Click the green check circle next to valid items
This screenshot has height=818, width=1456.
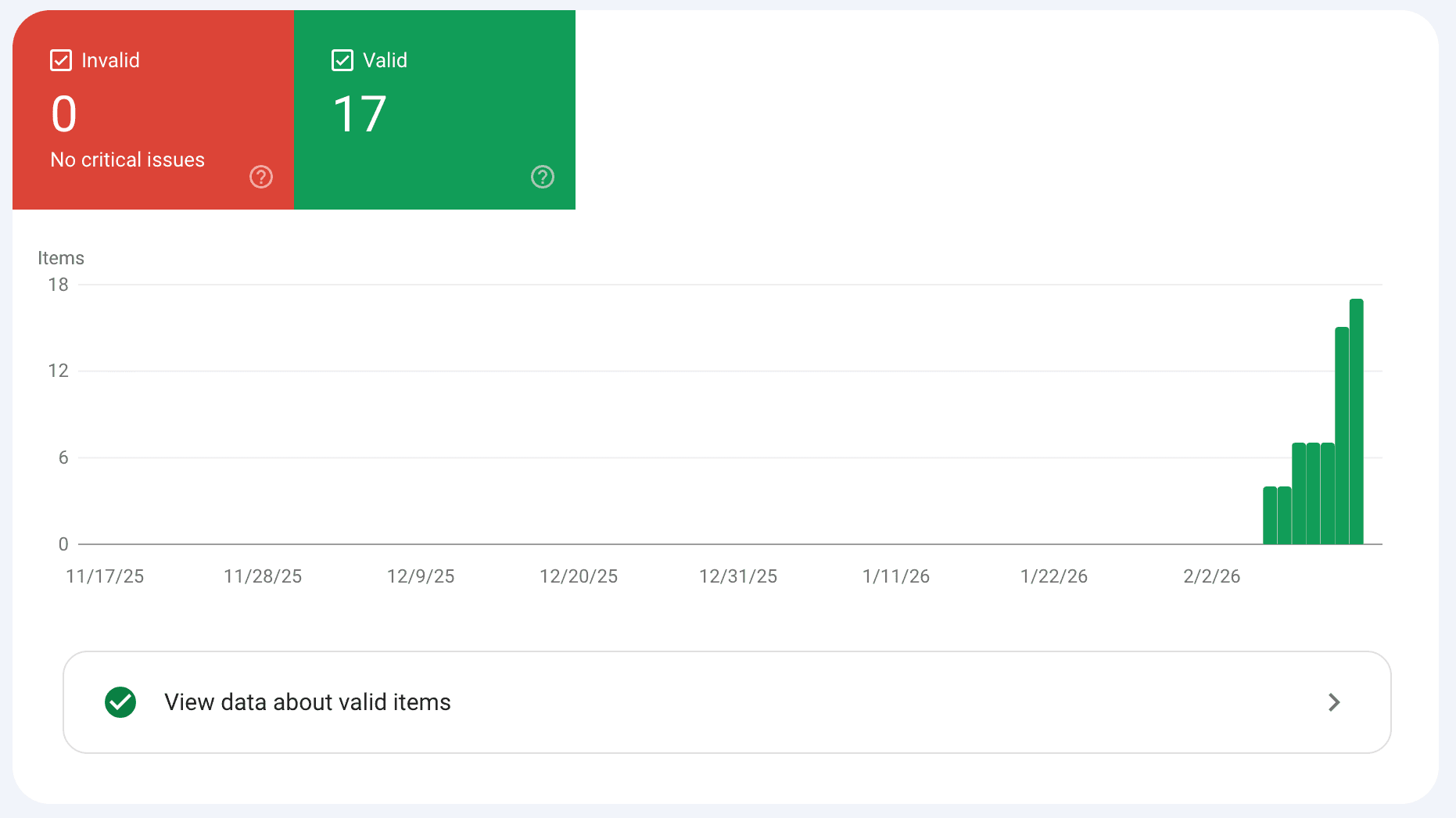[120, 702]
